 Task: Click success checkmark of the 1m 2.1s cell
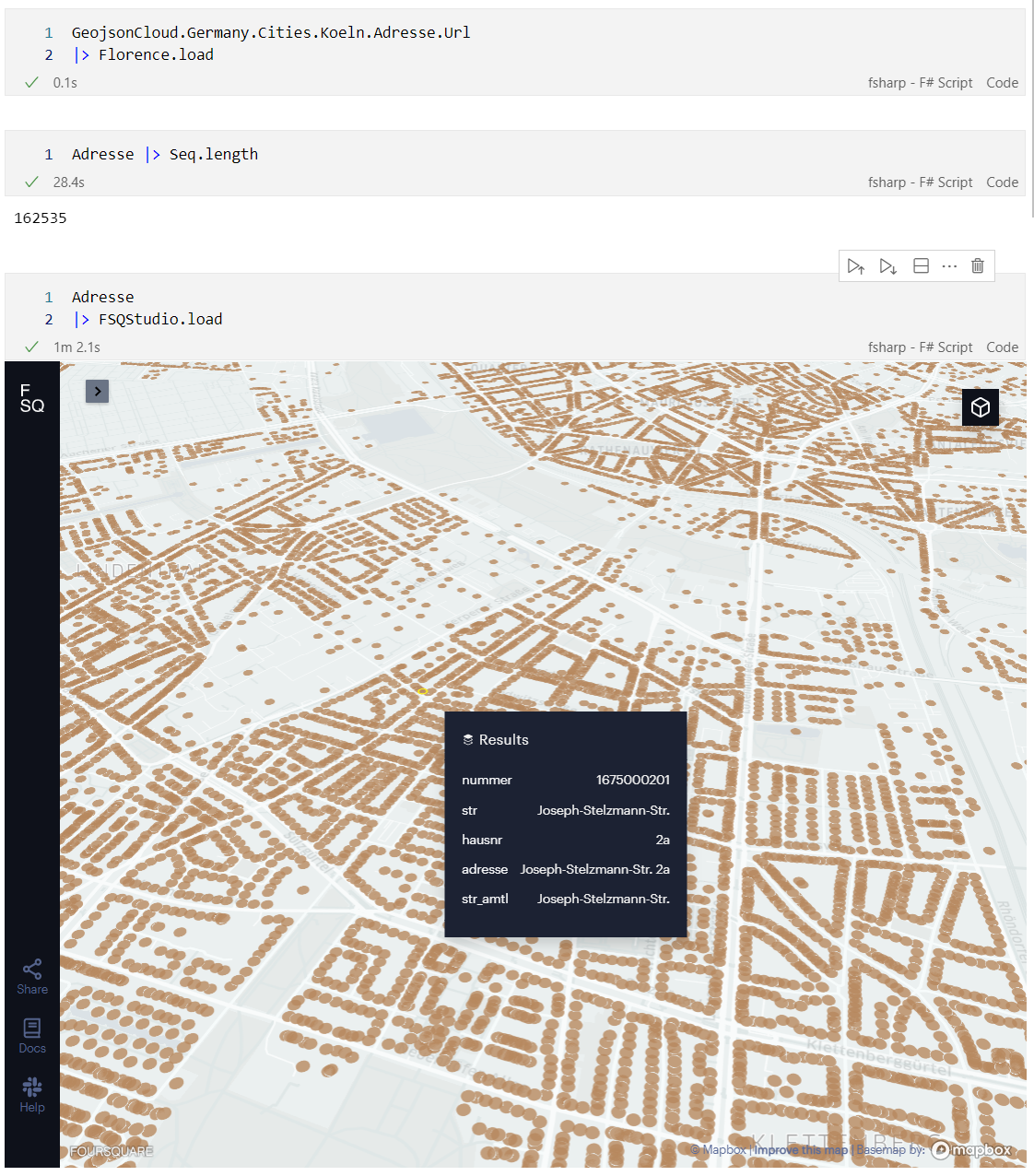tap(31, 347)
